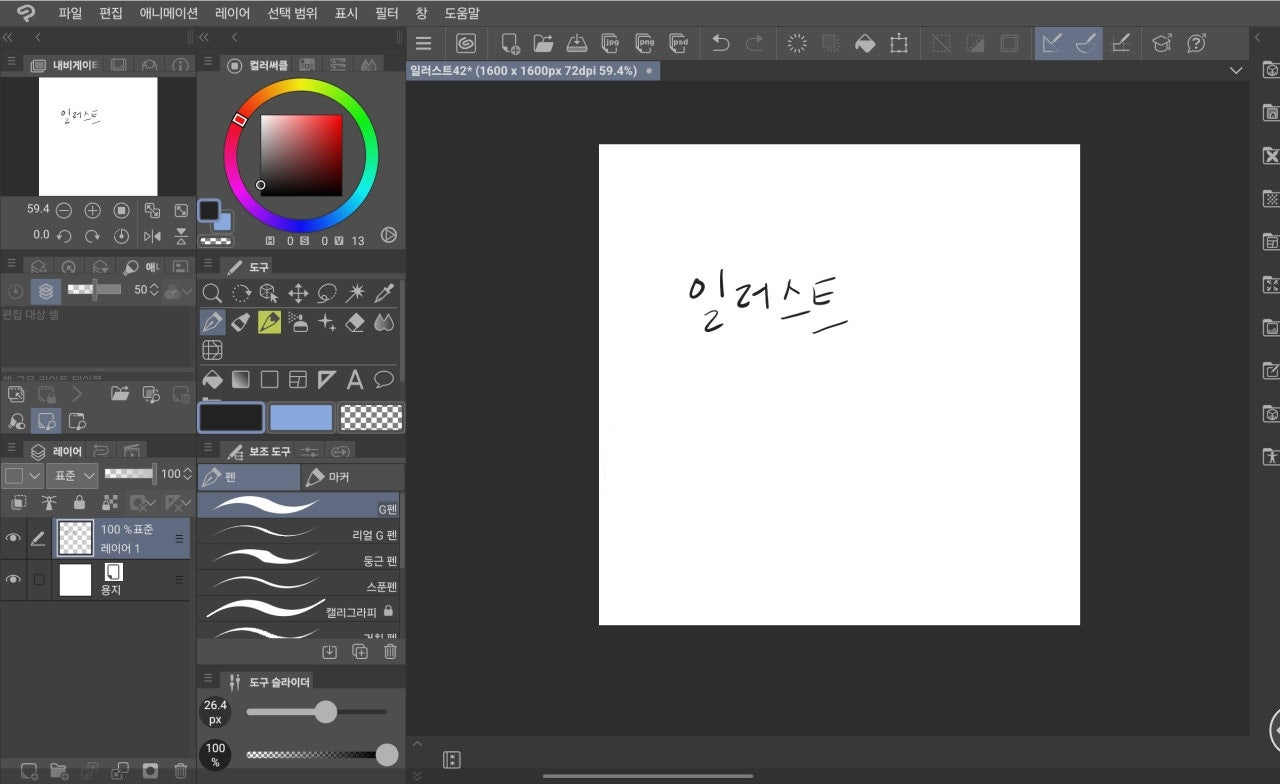The height and width of the screenshot is (784, 1280).
Task: Select the light blue sub color swatch
Action: click(x=301, y=417)
